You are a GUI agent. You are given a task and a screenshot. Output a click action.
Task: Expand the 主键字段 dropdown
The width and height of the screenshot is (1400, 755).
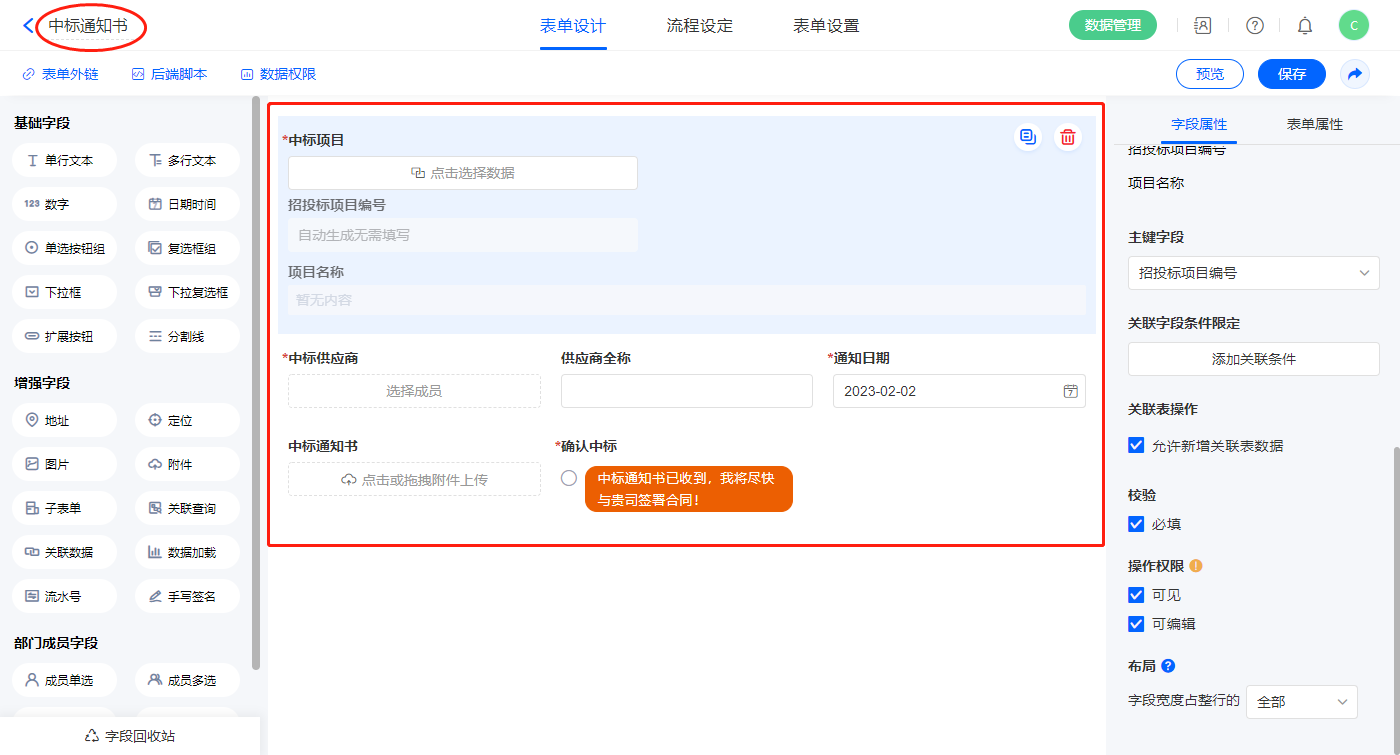[x=1253, y=273]
